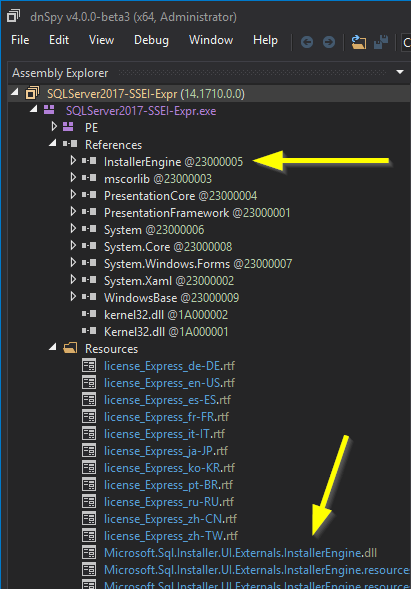Click the assembly icon beside SQLServer2017-SSEI-Expr (14.1710.0.0)

click(x=32, y=93)
